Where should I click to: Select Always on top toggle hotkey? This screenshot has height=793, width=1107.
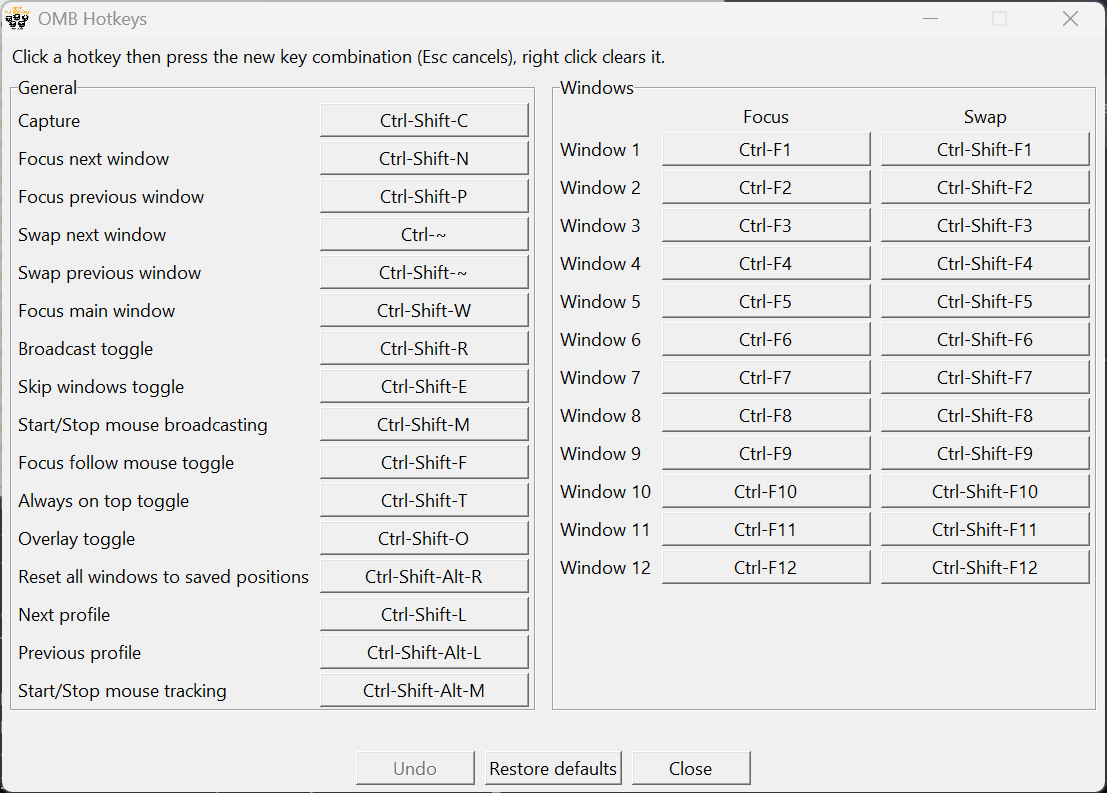[424, 501]
